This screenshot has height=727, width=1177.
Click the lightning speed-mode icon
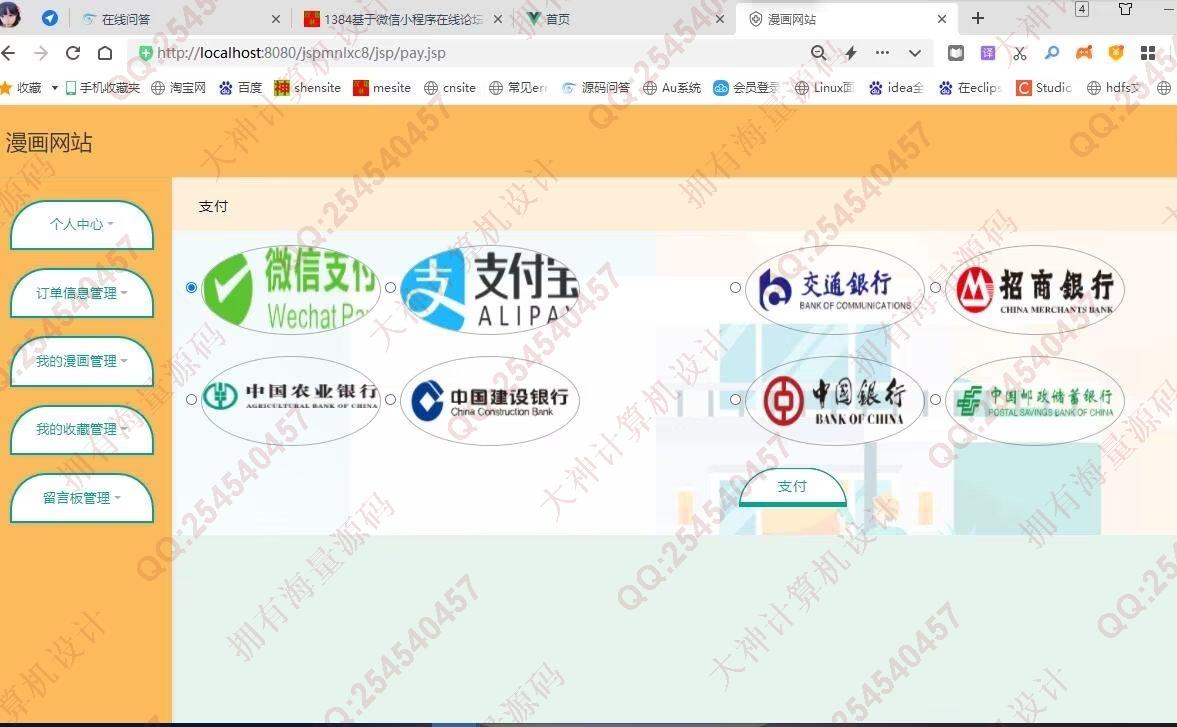[850, 53]
